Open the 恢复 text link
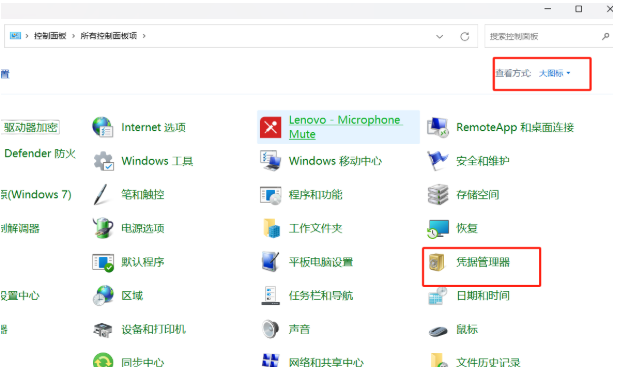The image size is (620, 381). tap(467, 228)
